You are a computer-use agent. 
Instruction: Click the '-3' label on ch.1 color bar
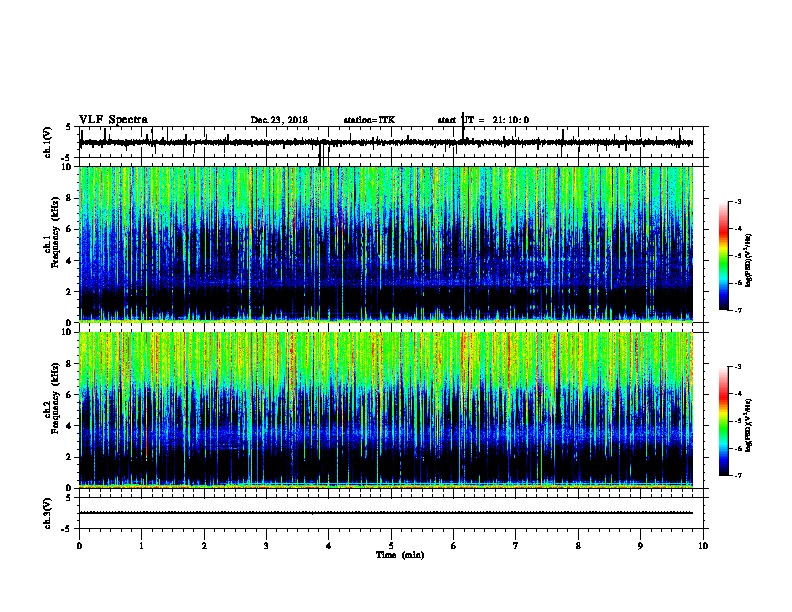(737, 202)
